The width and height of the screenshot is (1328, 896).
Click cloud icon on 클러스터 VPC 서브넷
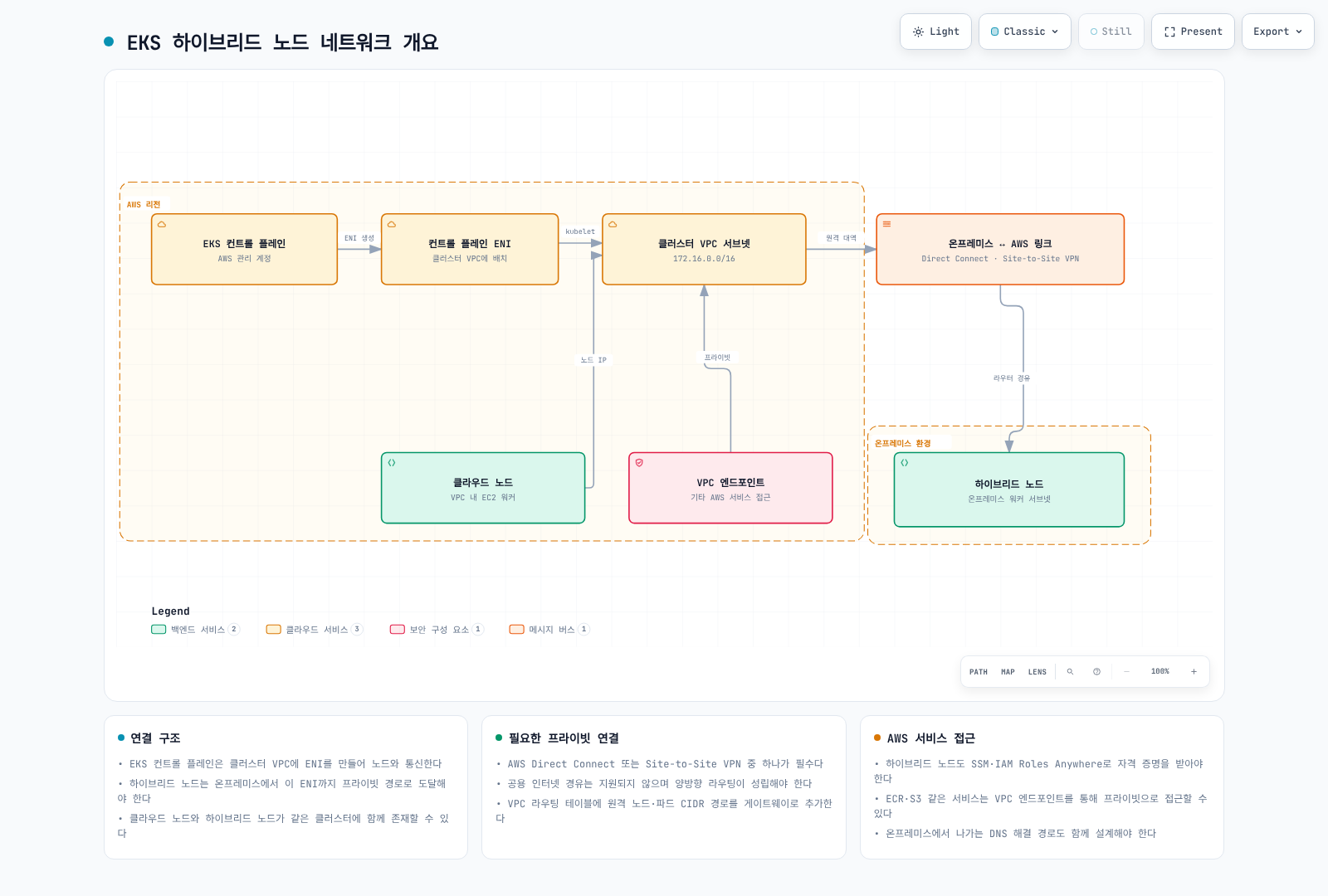(x=613, y=224)
